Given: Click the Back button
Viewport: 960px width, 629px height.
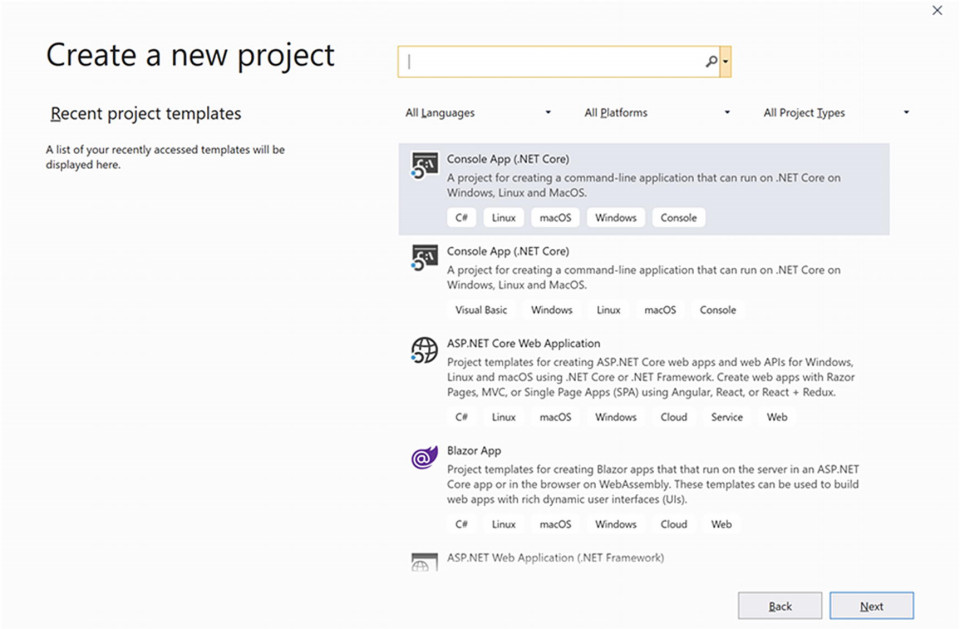Looking at the screenshot, I should pyautogui.click(x=780, y=606).
